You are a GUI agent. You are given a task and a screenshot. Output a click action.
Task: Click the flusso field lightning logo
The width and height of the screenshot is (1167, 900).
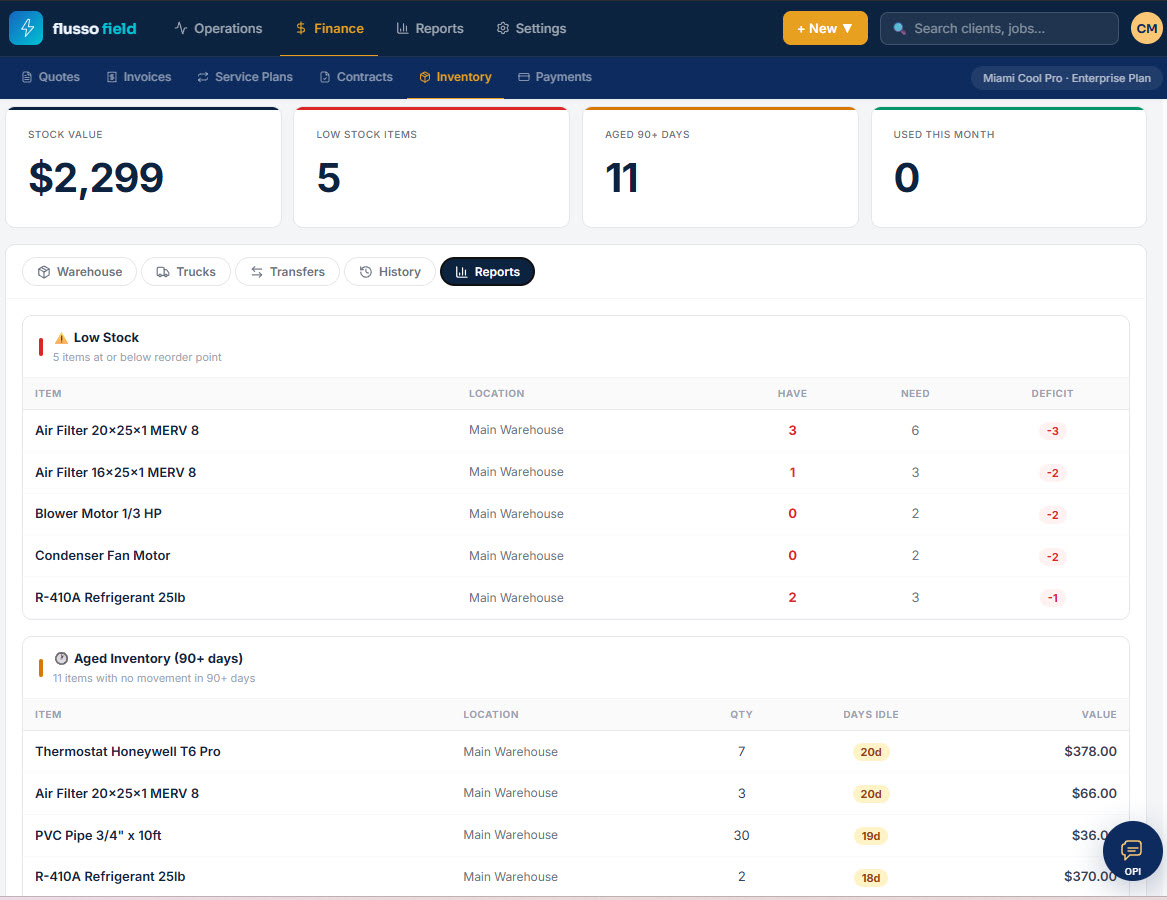26,28
